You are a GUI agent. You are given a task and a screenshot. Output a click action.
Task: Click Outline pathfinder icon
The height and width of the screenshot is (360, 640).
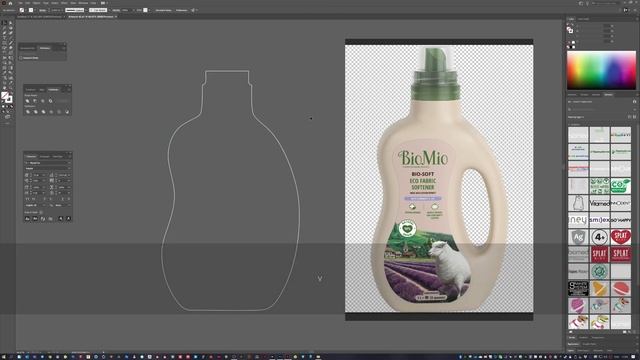[x=59, y=112]
